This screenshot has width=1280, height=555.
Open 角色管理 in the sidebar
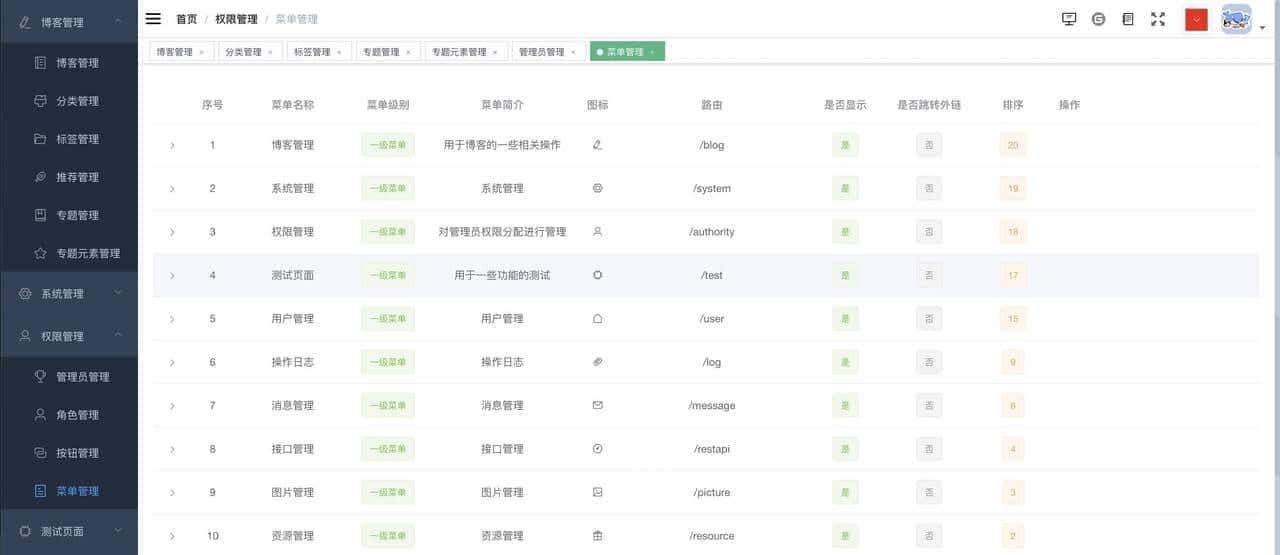[69, 414]
